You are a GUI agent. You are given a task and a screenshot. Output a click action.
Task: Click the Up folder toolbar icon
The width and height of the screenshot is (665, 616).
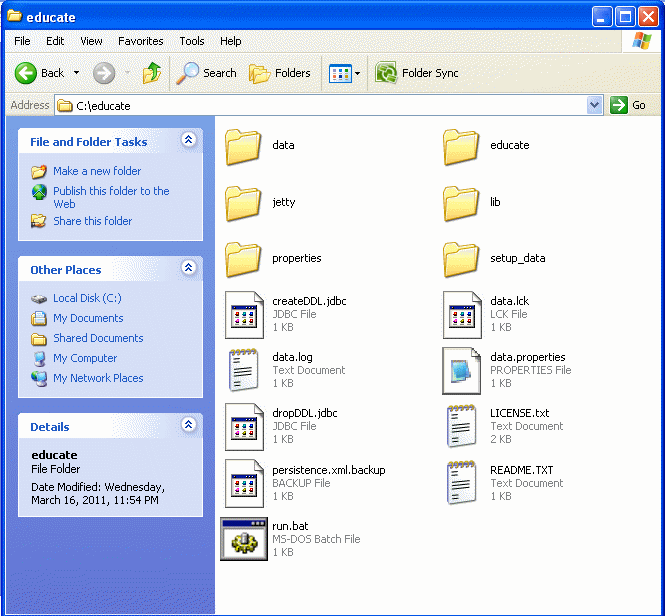coord(152,73)
